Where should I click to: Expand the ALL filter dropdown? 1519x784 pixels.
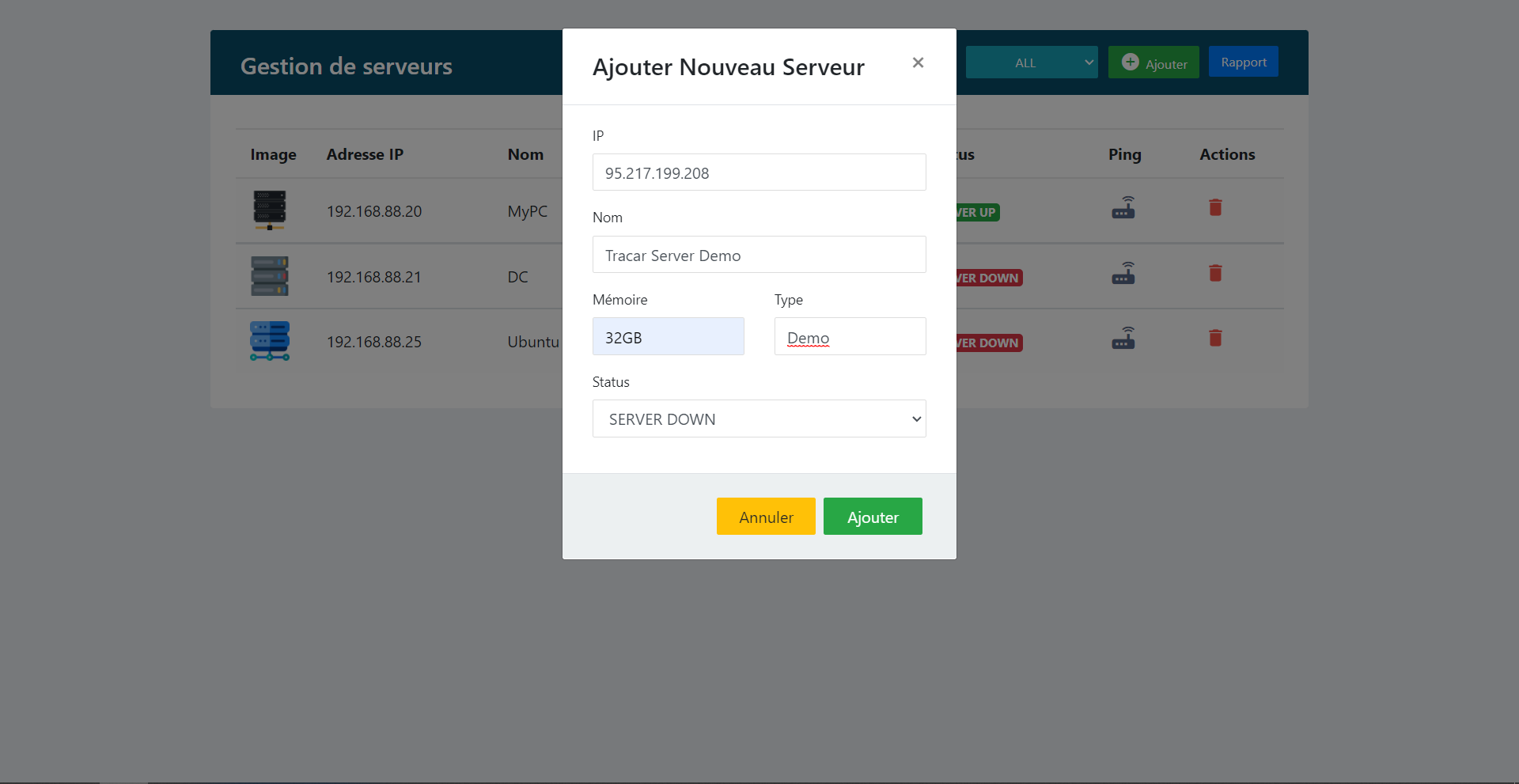pos(1031,62)
